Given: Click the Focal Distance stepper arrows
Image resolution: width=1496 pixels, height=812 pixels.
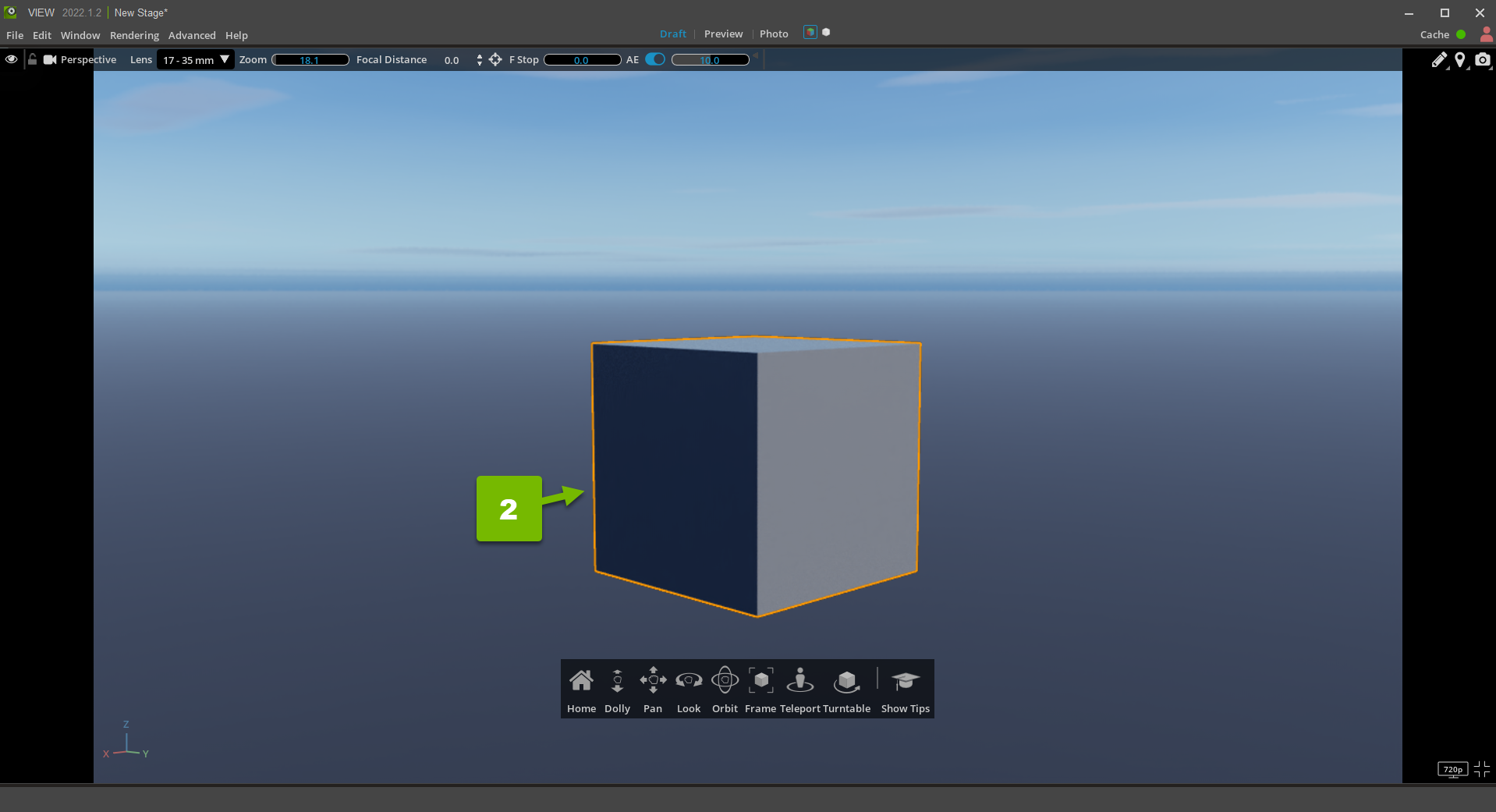Looking at the screenshot, I should click(479, 60).
